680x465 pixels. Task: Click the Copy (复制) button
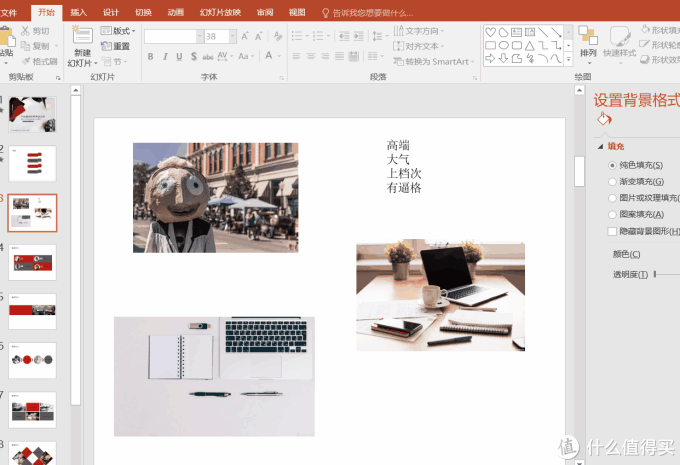(35, 46)
